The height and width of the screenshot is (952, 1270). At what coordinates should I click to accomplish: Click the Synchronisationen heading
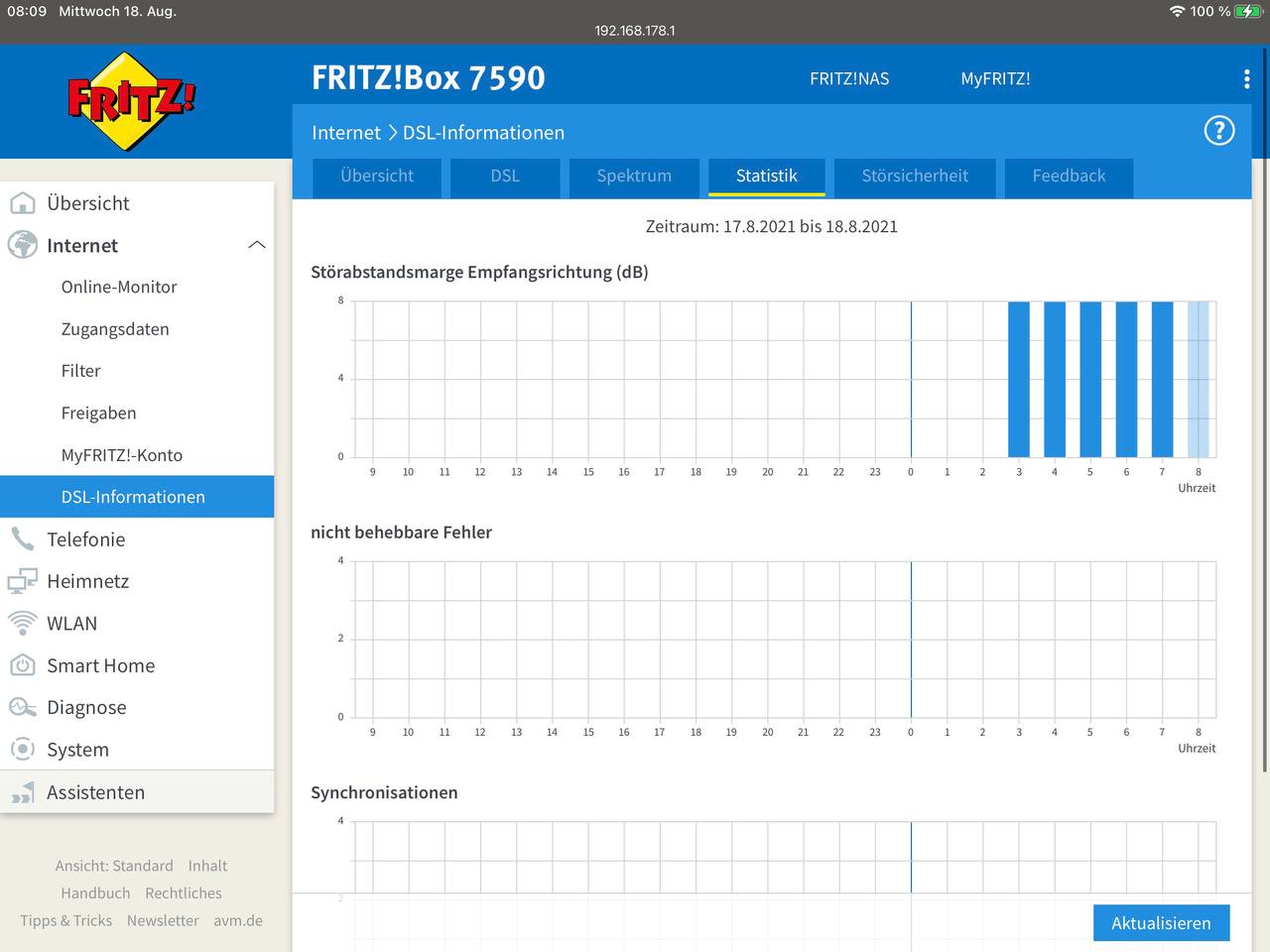click(384, 792)
